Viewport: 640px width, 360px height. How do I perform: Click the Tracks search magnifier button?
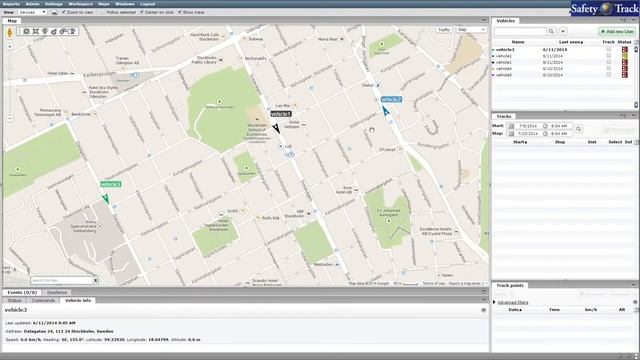tap(578, 129)
